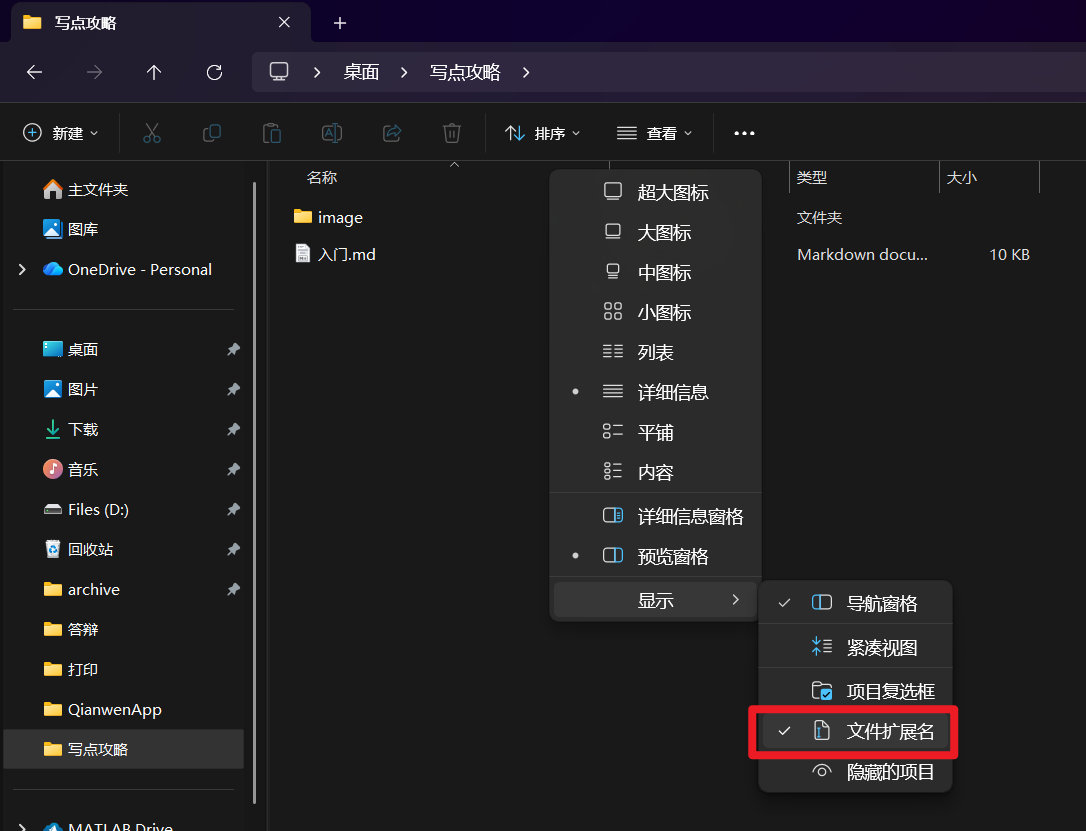This screenshot has width=1086, height=831.
Task: Click the Cut scissors icon in toolbar
Action: 152,133
